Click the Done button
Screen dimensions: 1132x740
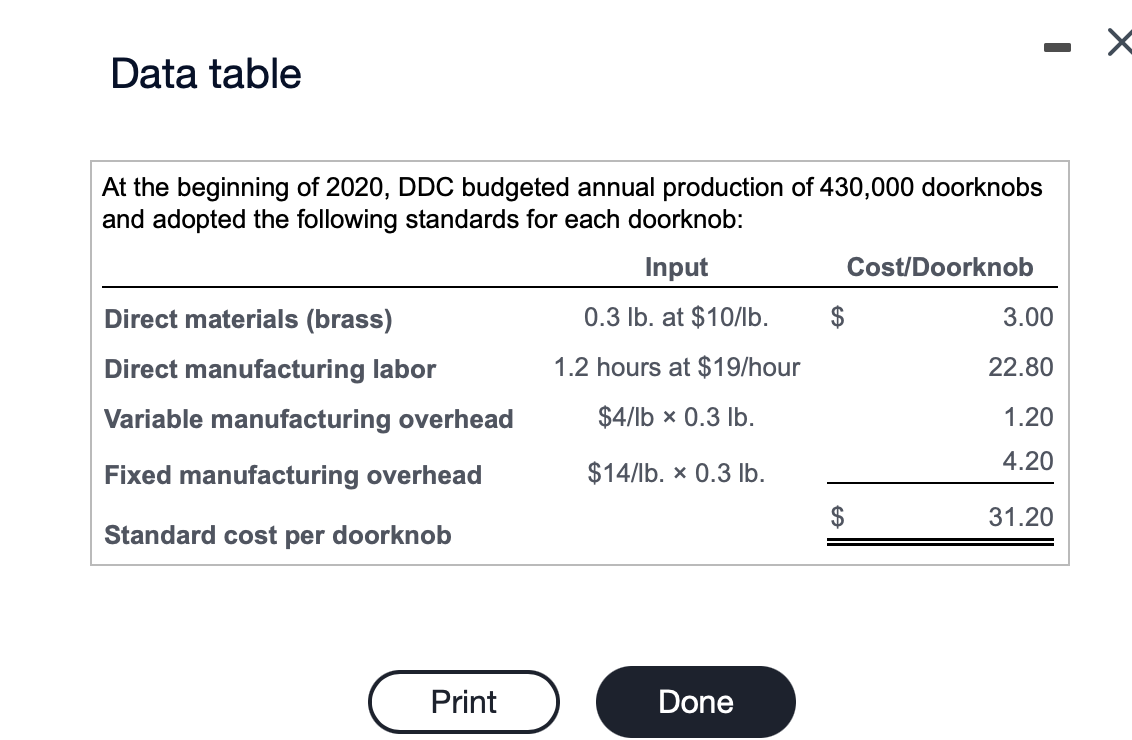pos(695,701)
